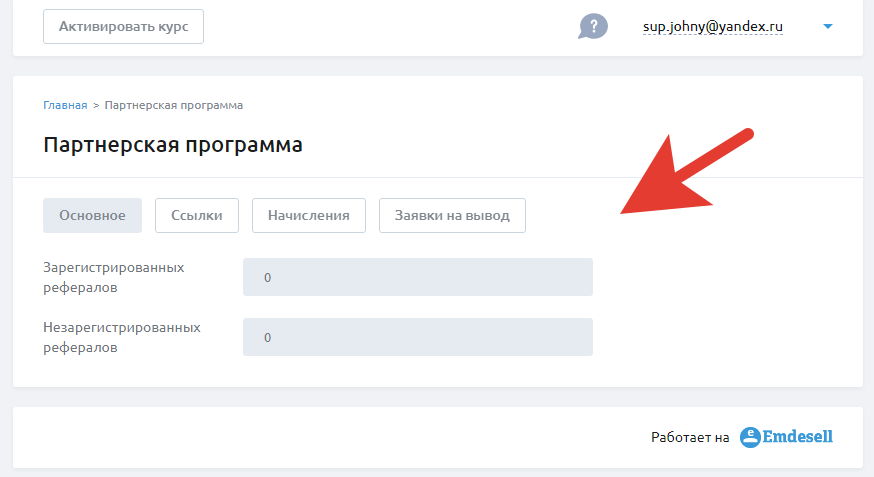Viewport: 874px width, 477px height.
Task: Open the Начисления tab
Action: tap(309, 215)
